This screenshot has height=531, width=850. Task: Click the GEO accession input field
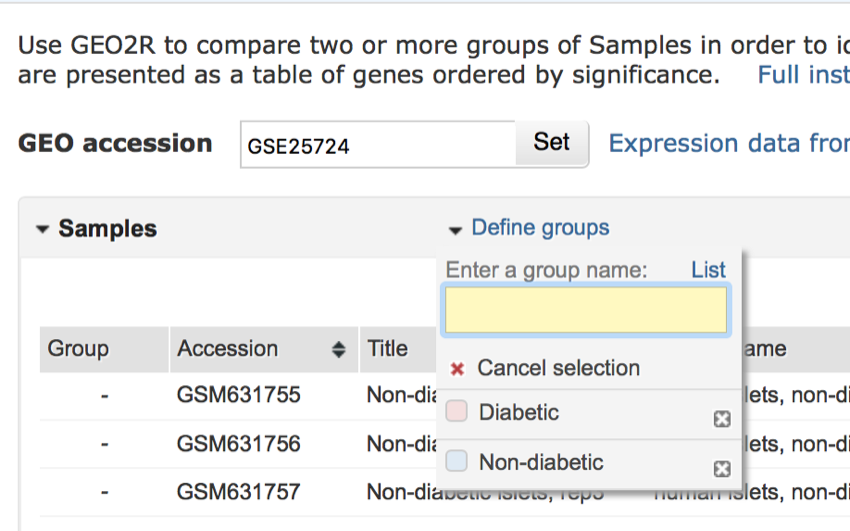[x=378, y=145]
